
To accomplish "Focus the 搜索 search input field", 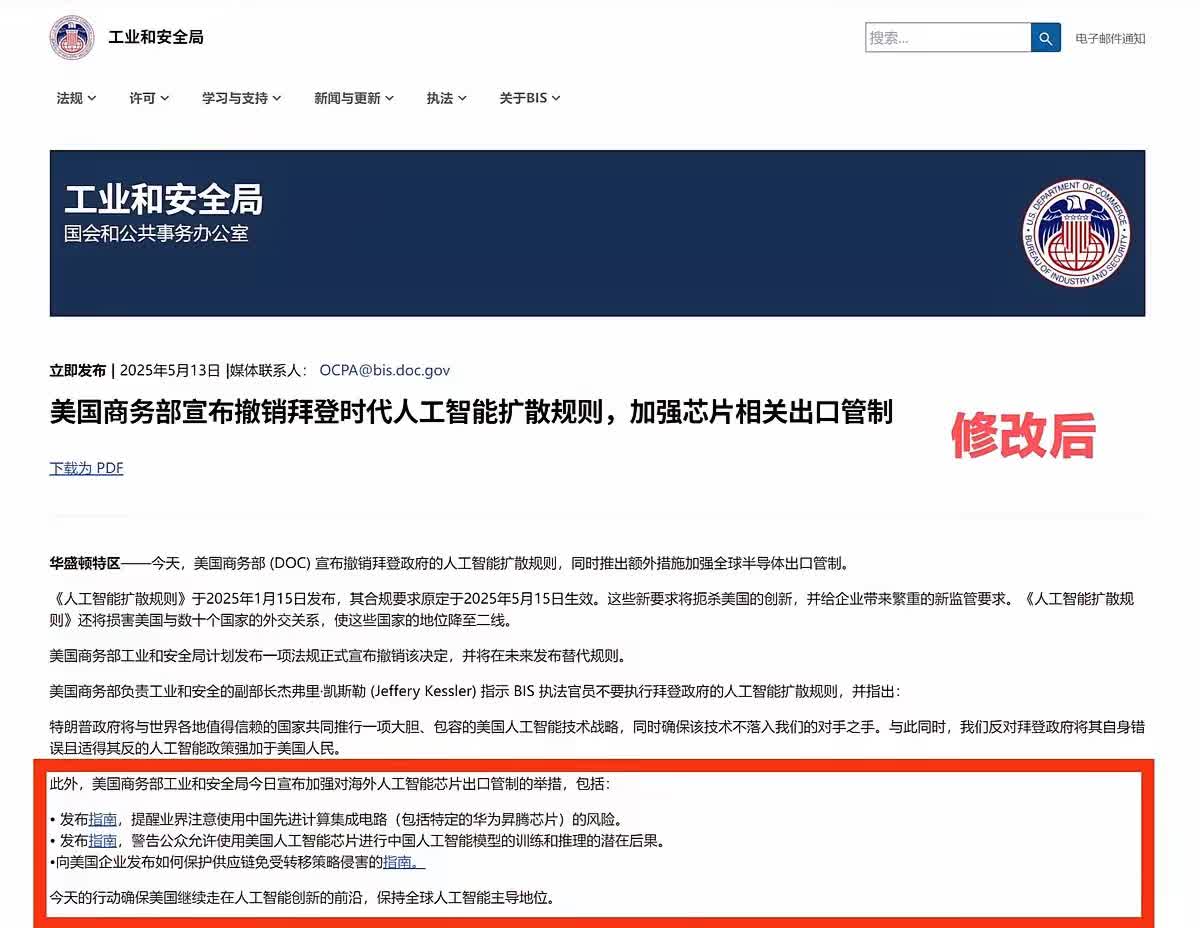I will tap(948, 38).
